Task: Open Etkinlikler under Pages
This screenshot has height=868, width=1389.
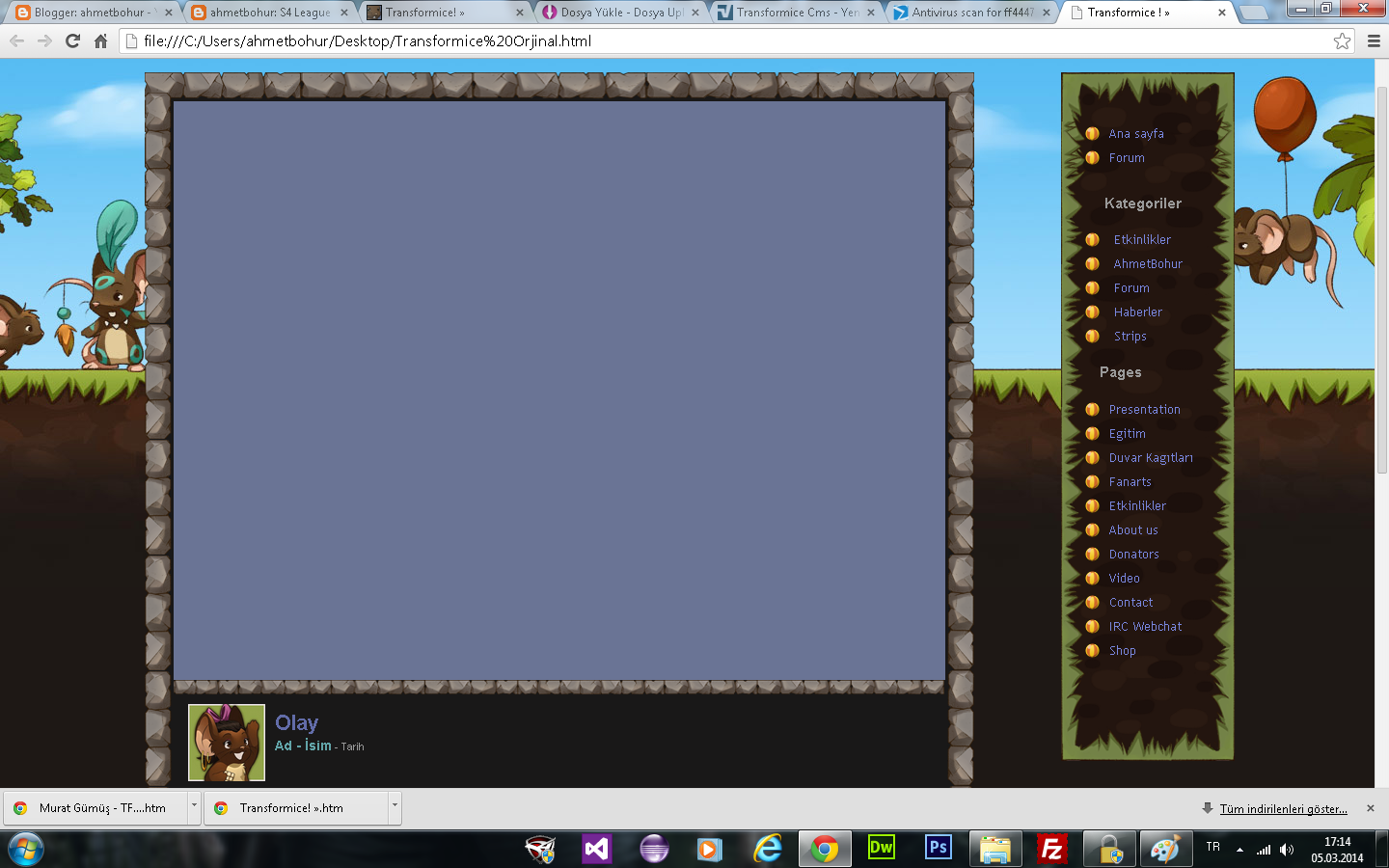Action: point(1137,506)
